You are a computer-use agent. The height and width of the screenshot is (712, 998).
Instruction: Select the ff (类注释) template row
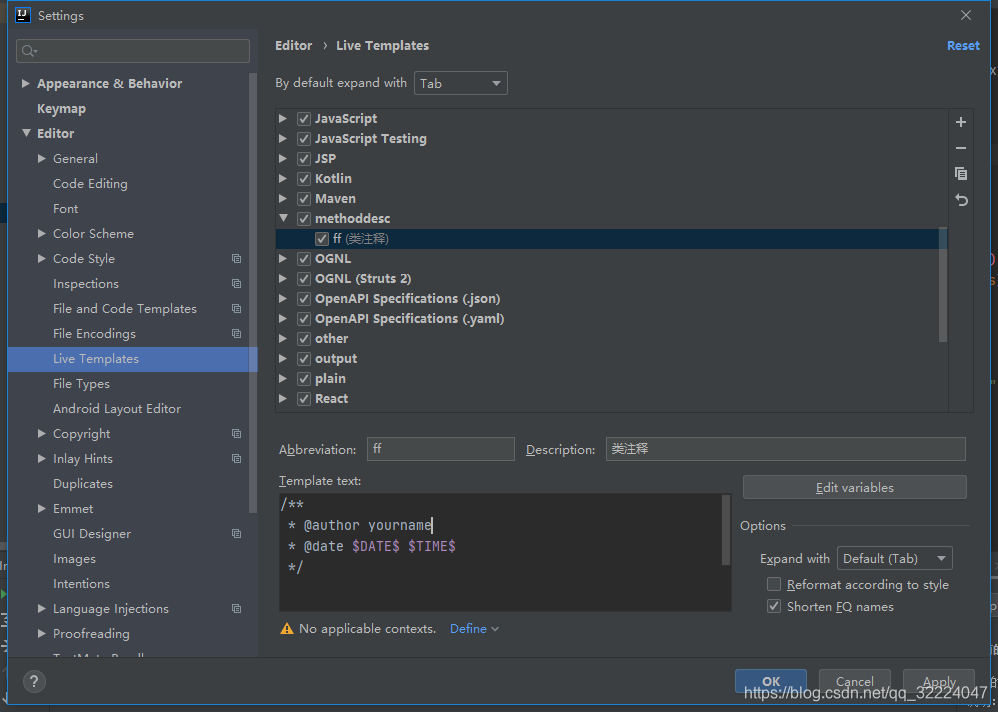click(x=611, y=239)
